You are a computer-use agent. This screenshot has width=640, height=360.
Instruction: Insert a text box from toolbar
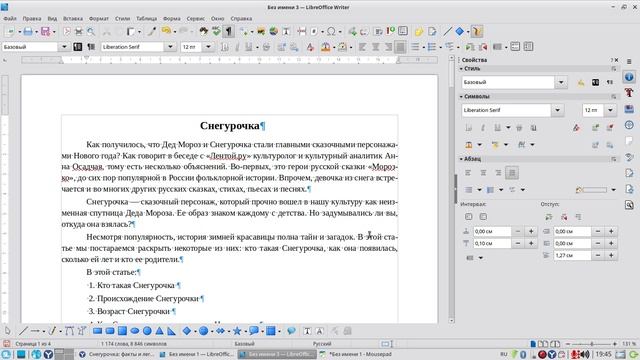(x=286, y=31)
